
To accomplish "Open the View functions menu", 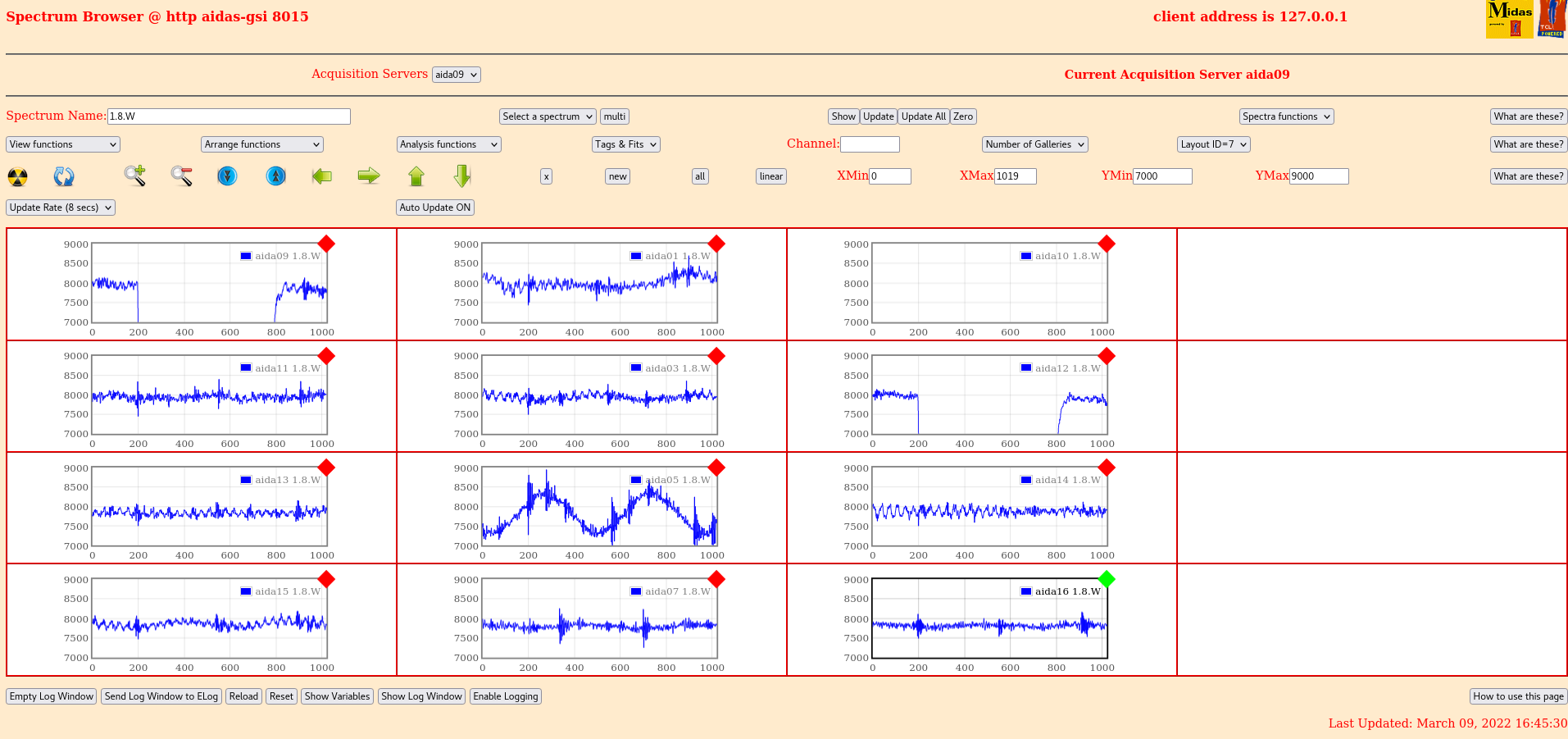I will [x=63, y=144].
